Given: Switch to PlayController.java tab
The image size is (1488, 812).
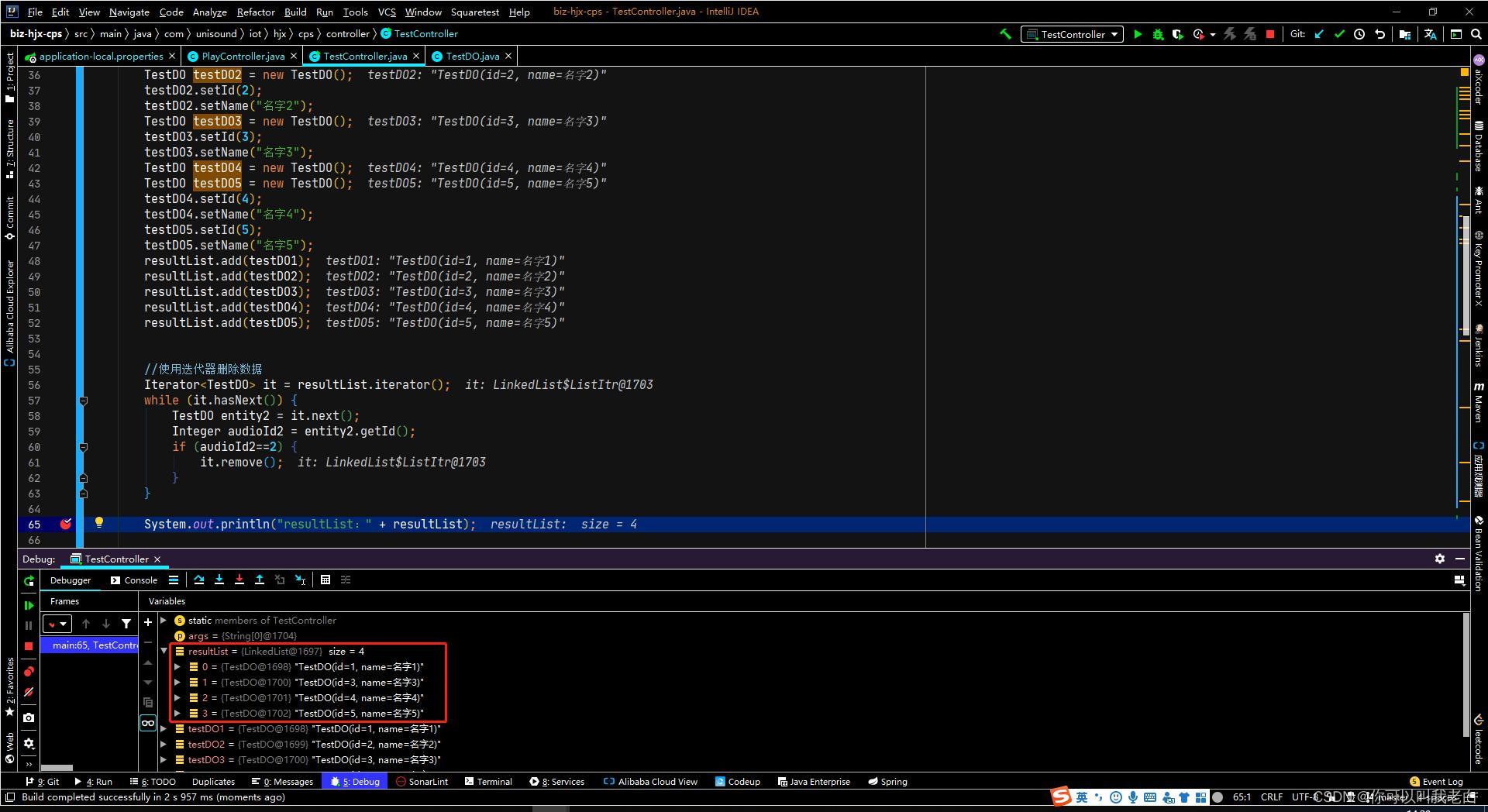Looking at the screenshot, I should pyautogui.click(x=243, y=56).
